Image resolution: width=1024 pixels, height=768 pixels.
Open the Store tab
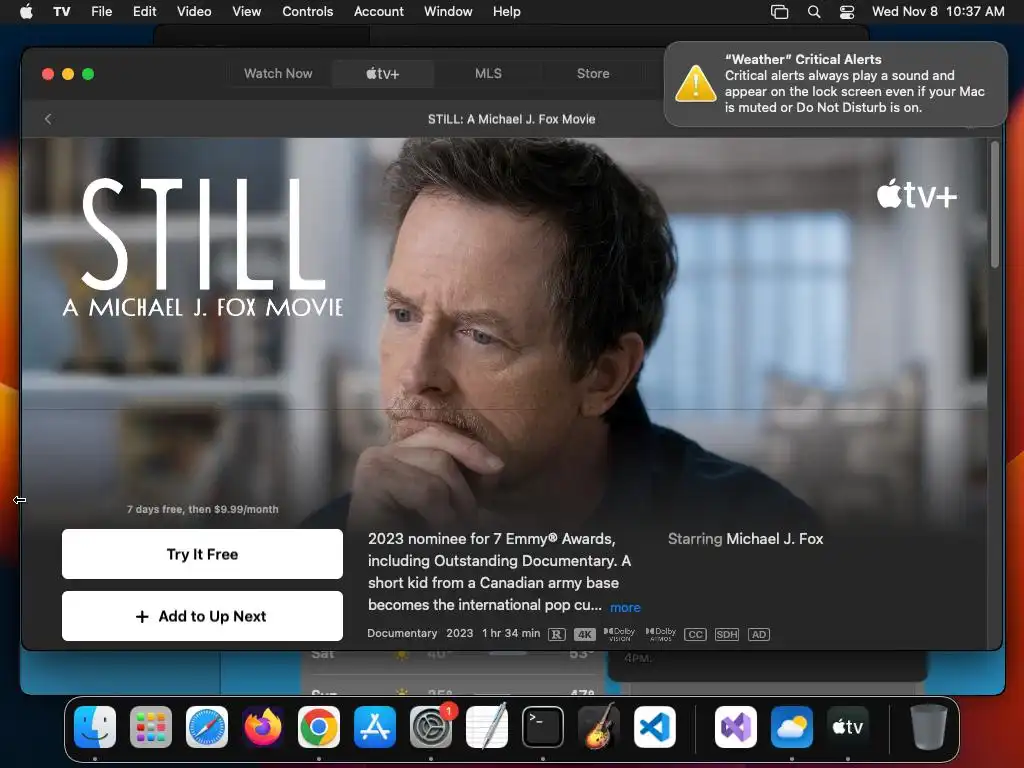[x=593, y=73]
